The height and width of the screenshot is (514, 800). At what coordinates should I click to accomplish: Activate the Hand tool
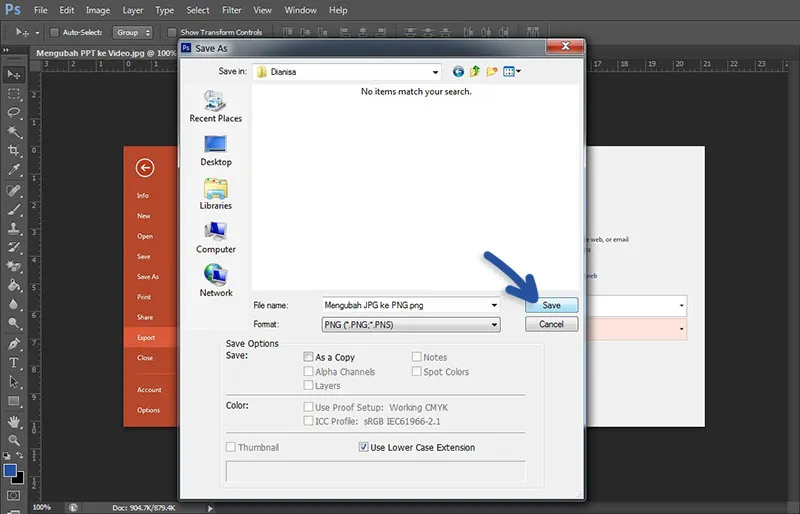pos(14,420)
